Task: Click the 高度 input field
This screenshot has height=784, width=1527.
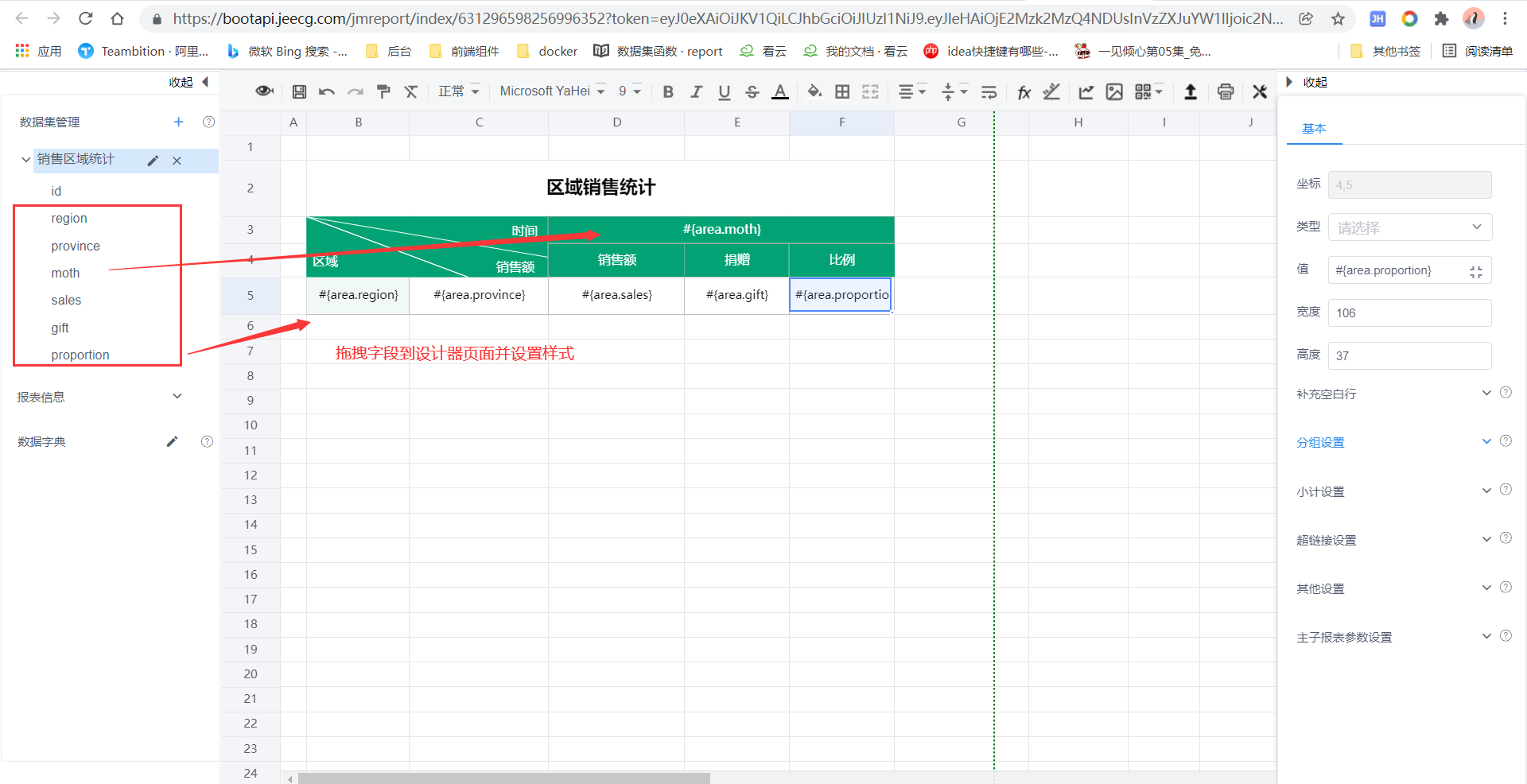Action: pos(1410,355)
